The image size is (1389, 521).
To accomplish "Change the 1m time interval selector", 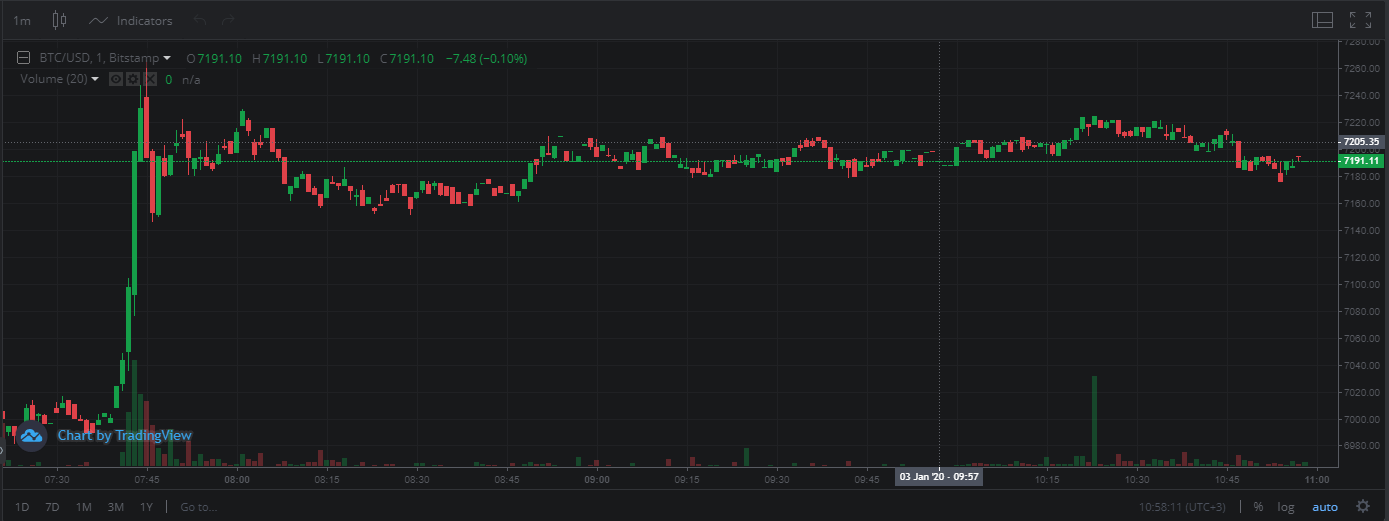I will [x=21, y=20].
